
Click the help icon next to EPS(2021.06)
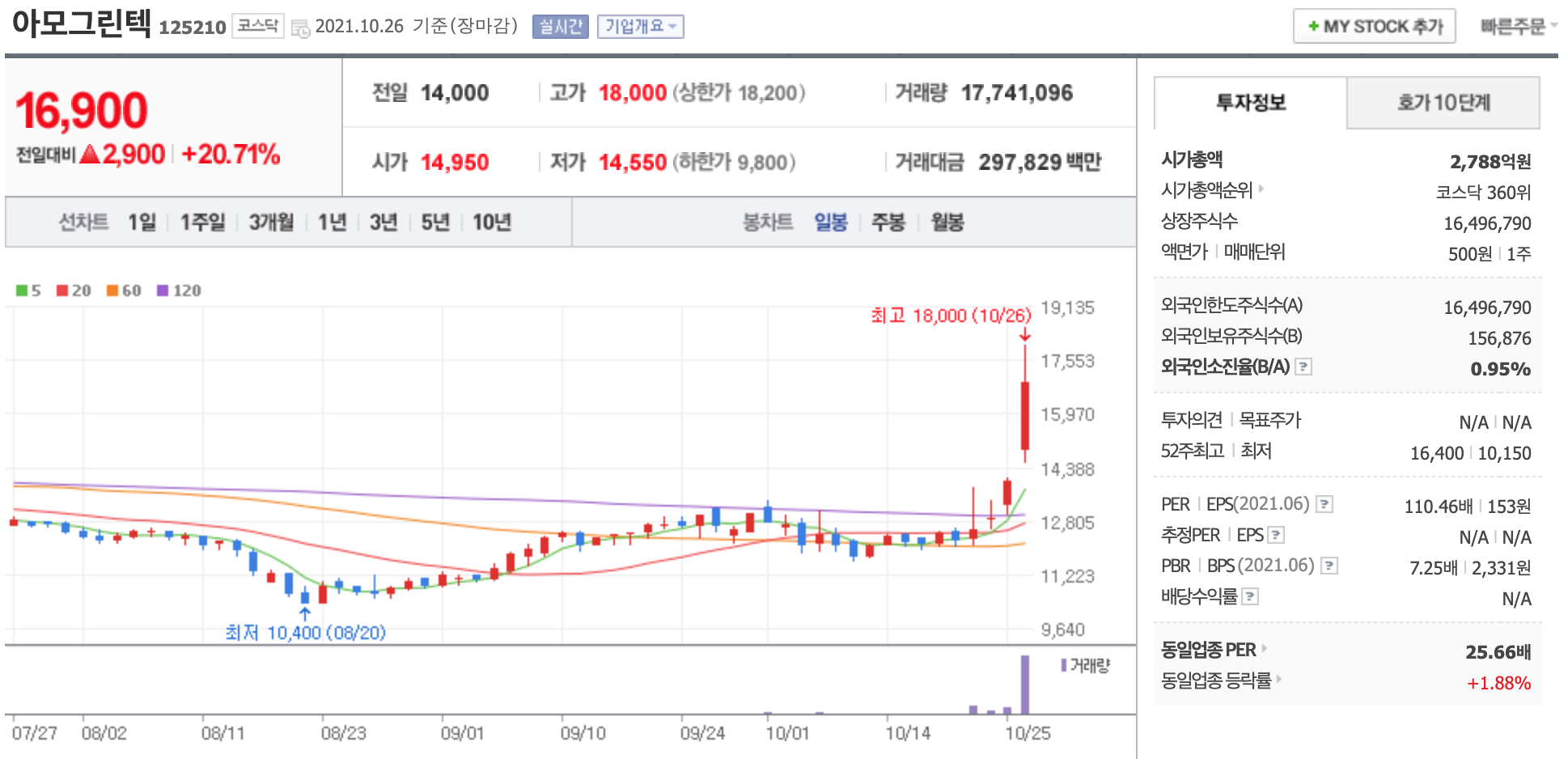pyautogui.click(x=1324, y=504)
